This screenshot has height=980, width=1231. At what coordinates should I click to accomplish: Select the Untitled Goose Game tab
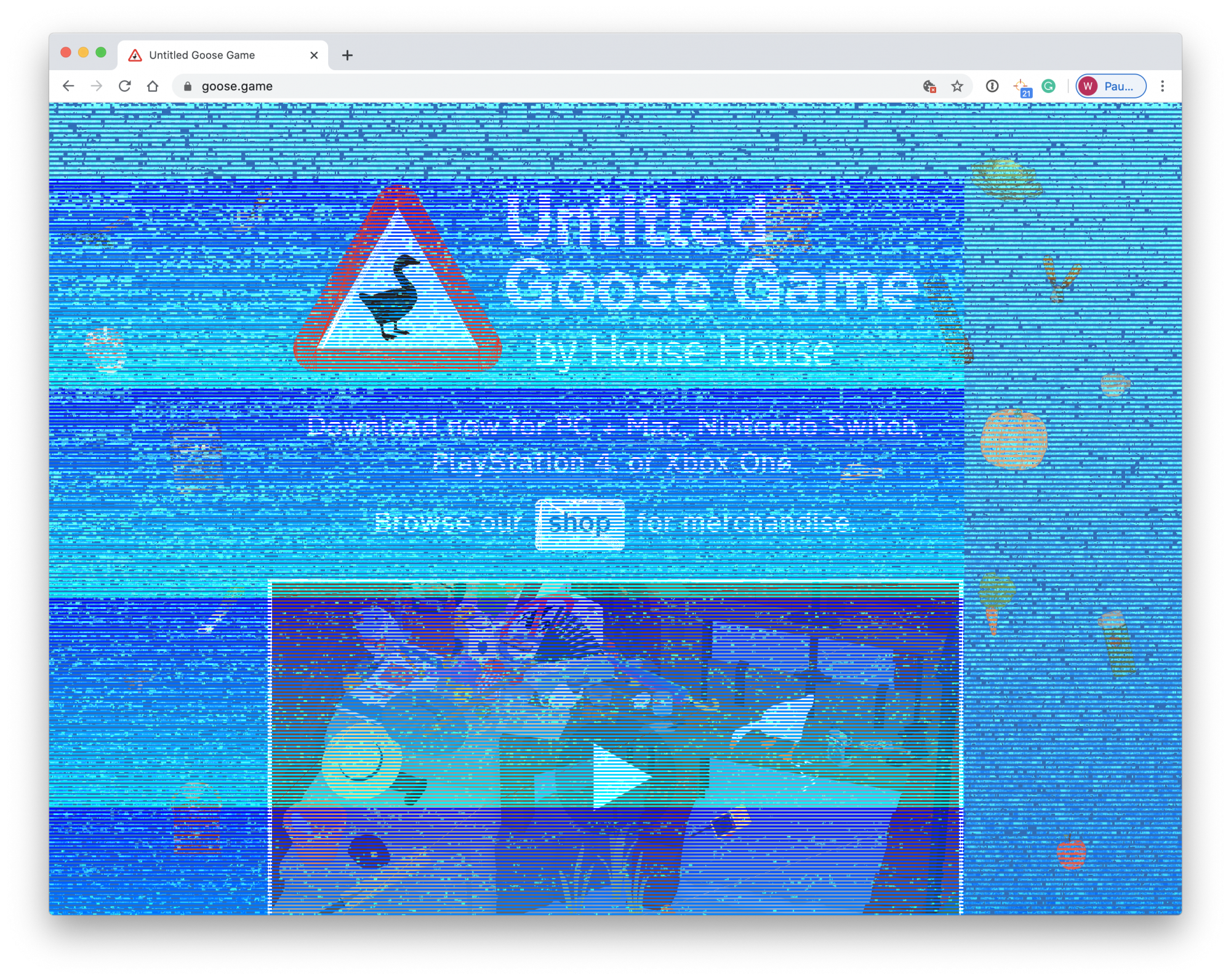[223, 55]
